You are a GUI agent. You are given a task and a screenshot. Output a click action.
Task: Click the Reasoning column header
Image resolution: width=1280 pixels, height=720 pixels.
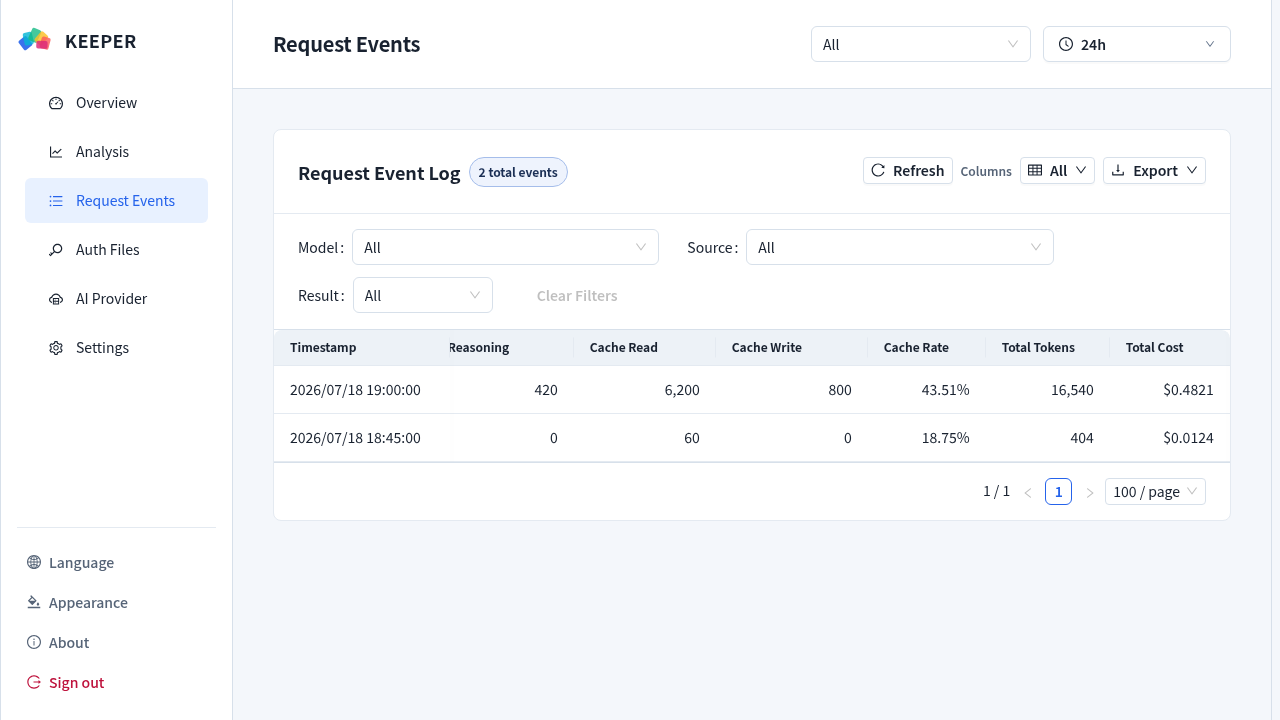click(x=479, y=348)
